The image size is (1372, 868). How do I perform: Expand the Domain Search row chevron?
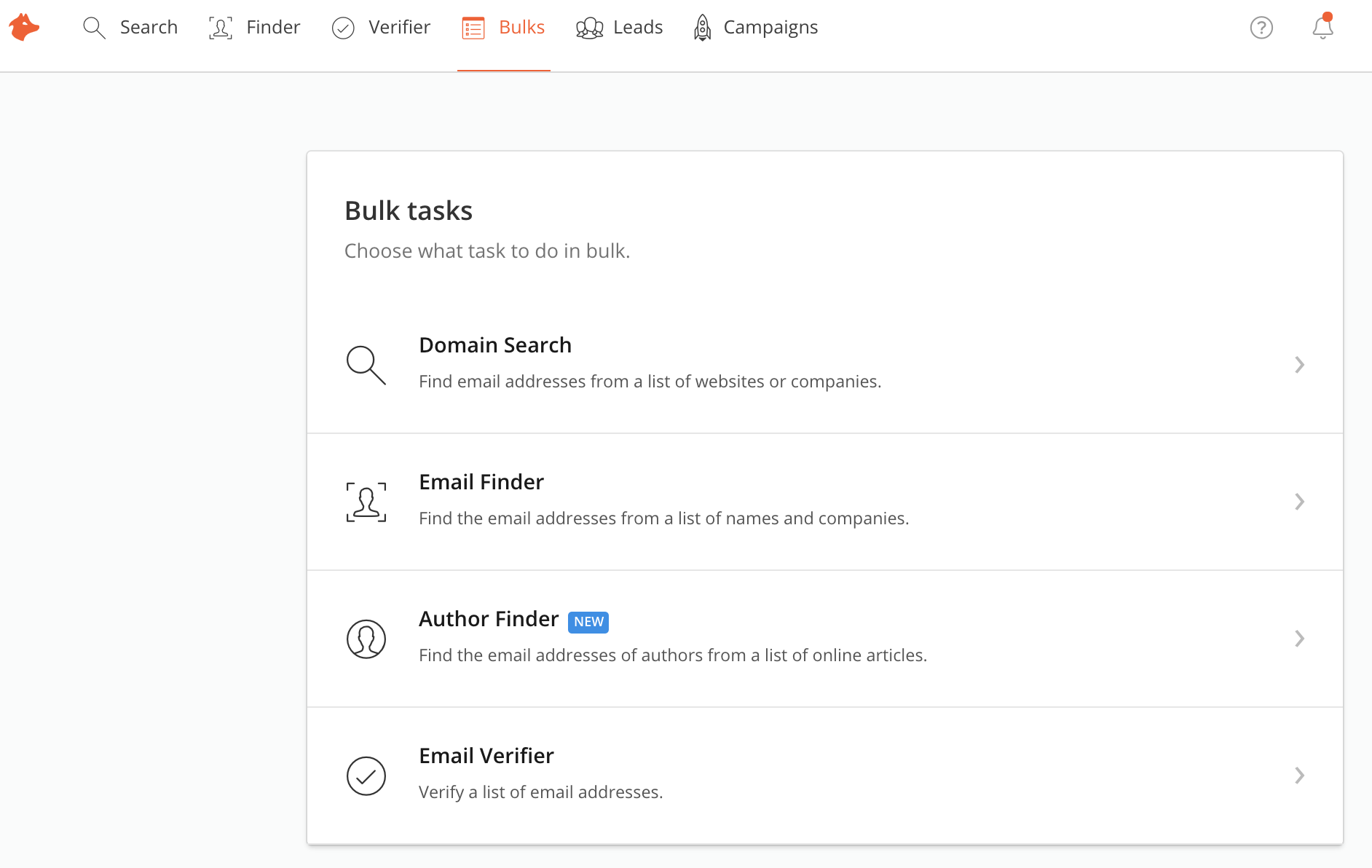[x=1301, y=365]
